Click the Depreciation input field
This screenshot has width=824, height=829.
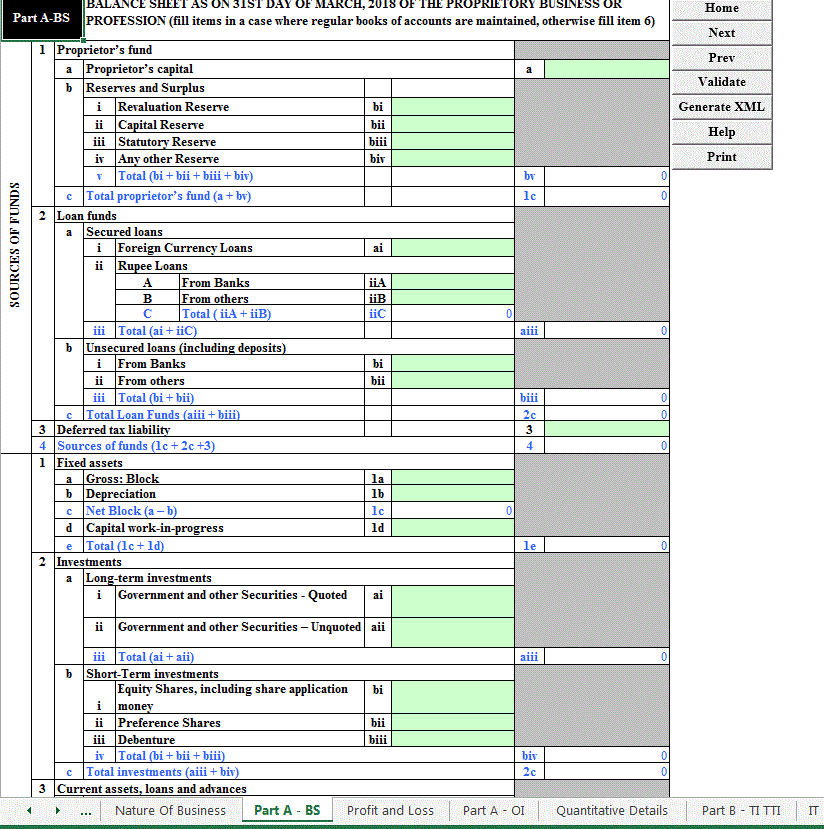click(452, 494)
